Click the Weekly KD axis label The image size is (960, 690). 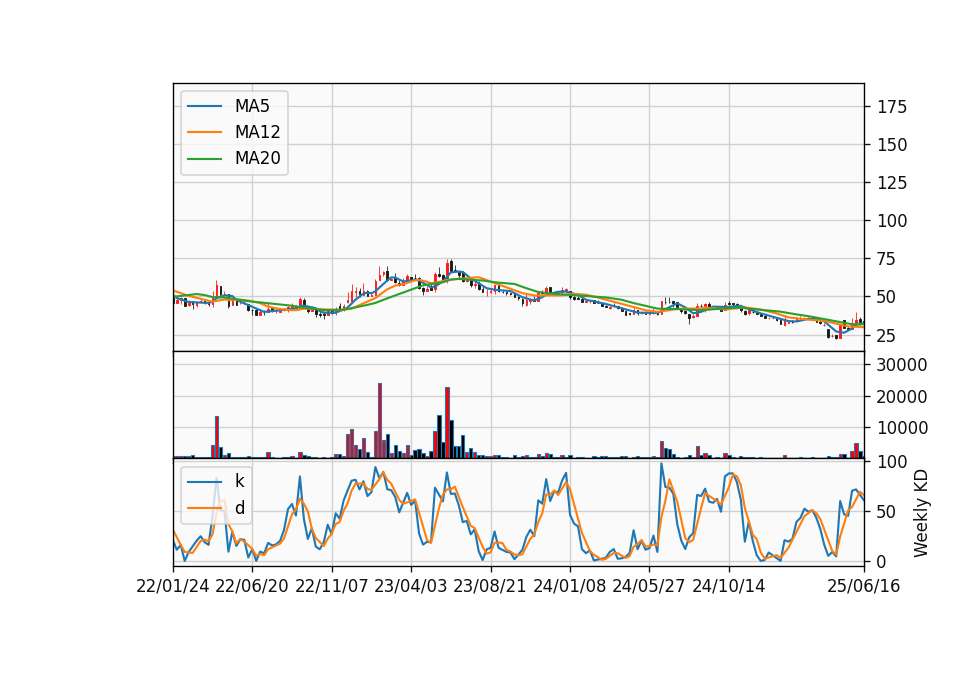920,513
